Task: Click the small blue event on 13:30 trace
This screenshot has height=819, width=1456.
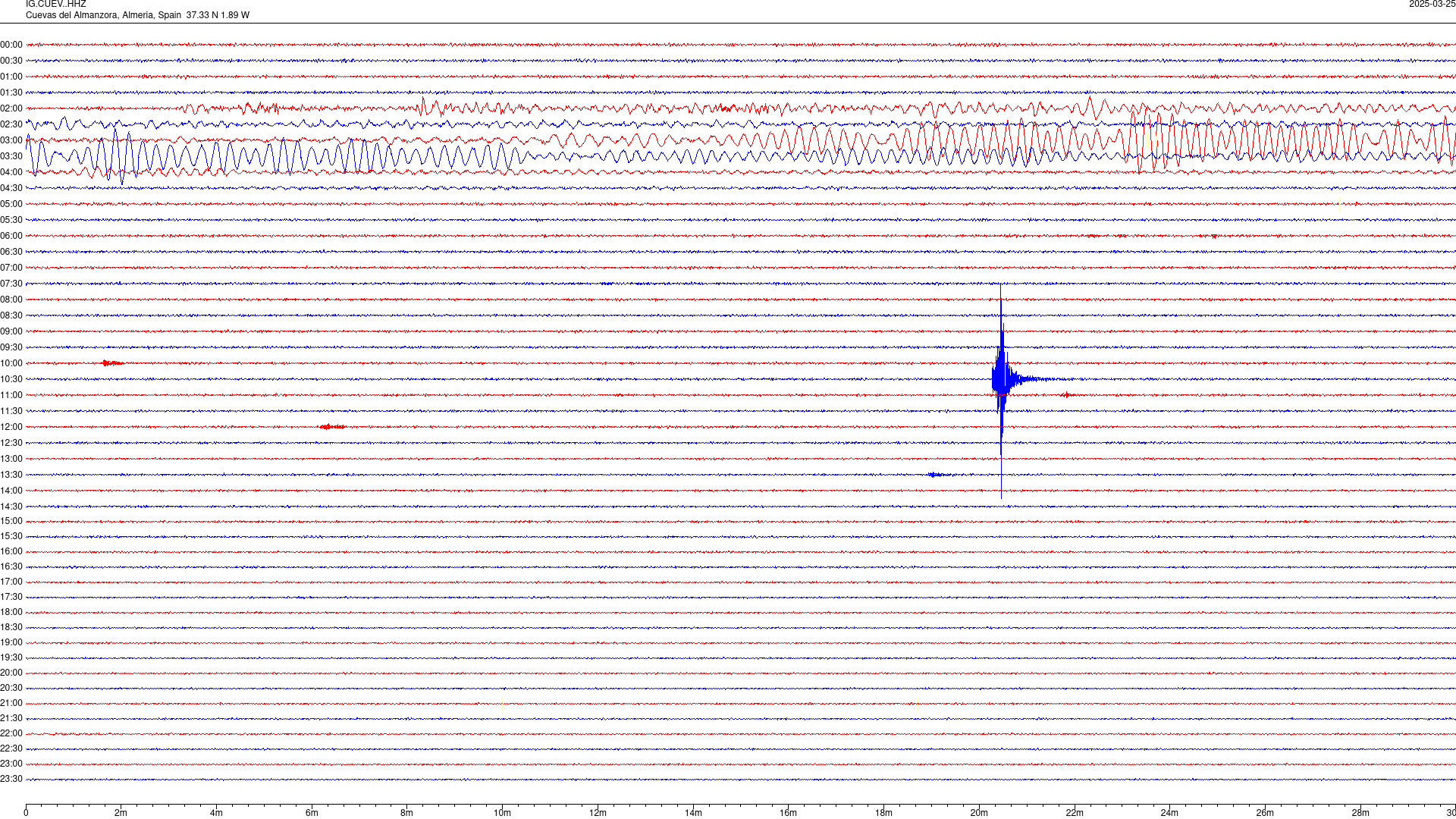Action: (939, 475)
